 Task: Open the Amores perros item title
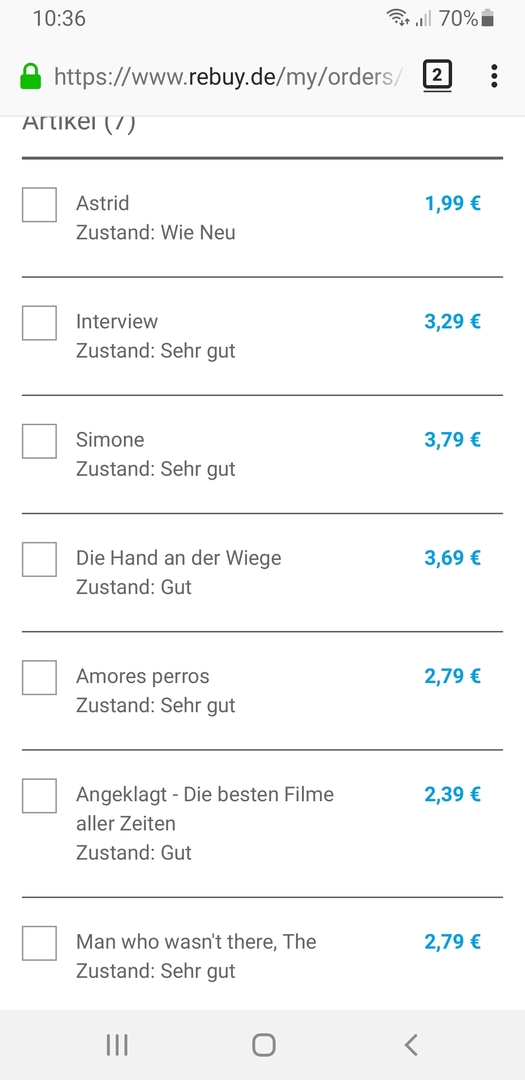point(143,676)
